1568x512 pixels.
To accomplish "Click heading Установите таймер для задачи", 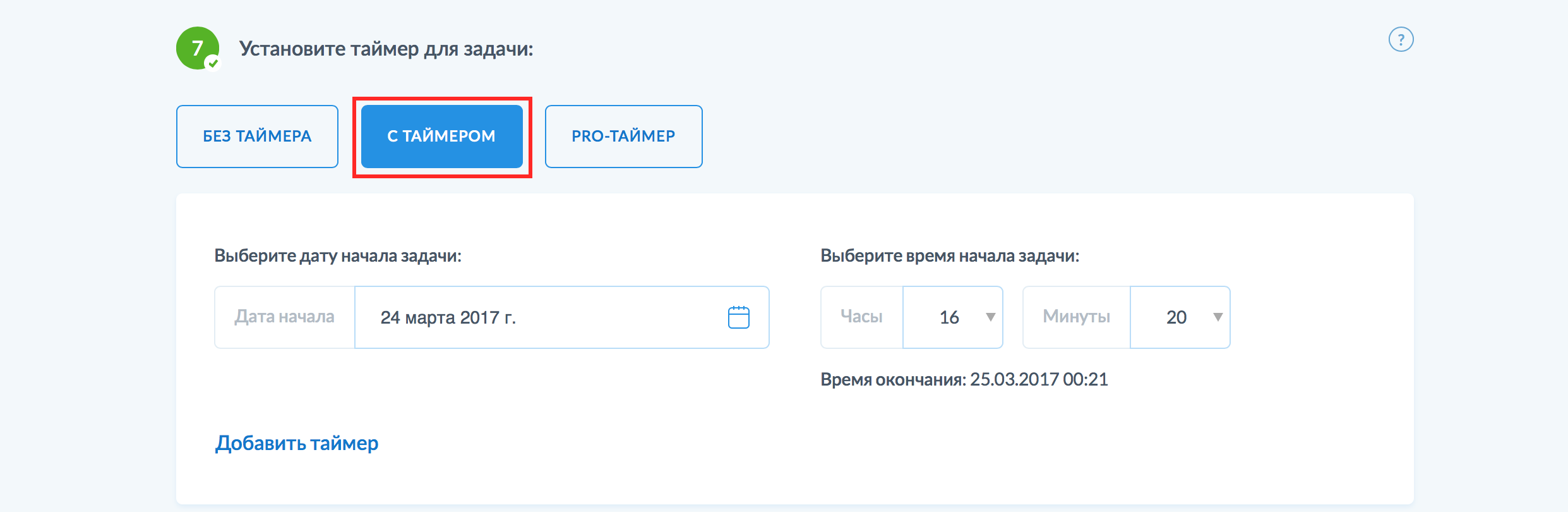I will pos(386,49).
